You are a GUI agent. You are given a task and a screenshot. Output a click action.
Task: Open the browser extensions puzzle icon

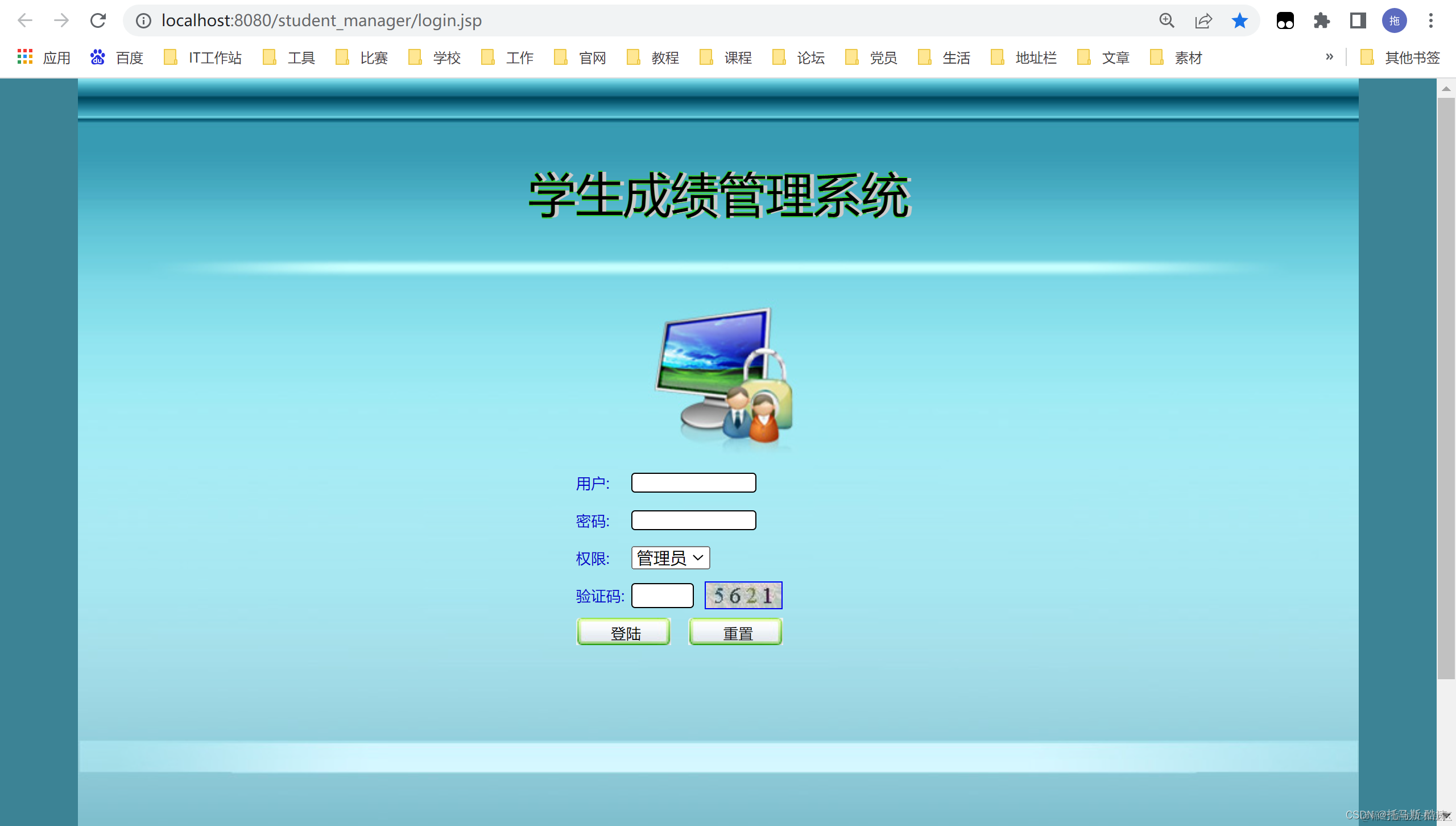pos(1322,21)
